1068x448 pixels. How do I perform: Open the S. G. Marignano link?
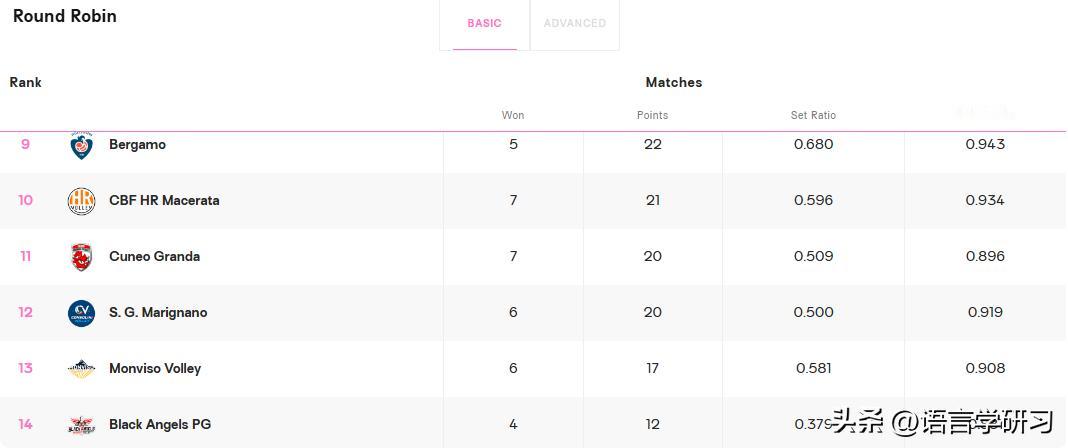pyautogui.click(x=158, y=313)
